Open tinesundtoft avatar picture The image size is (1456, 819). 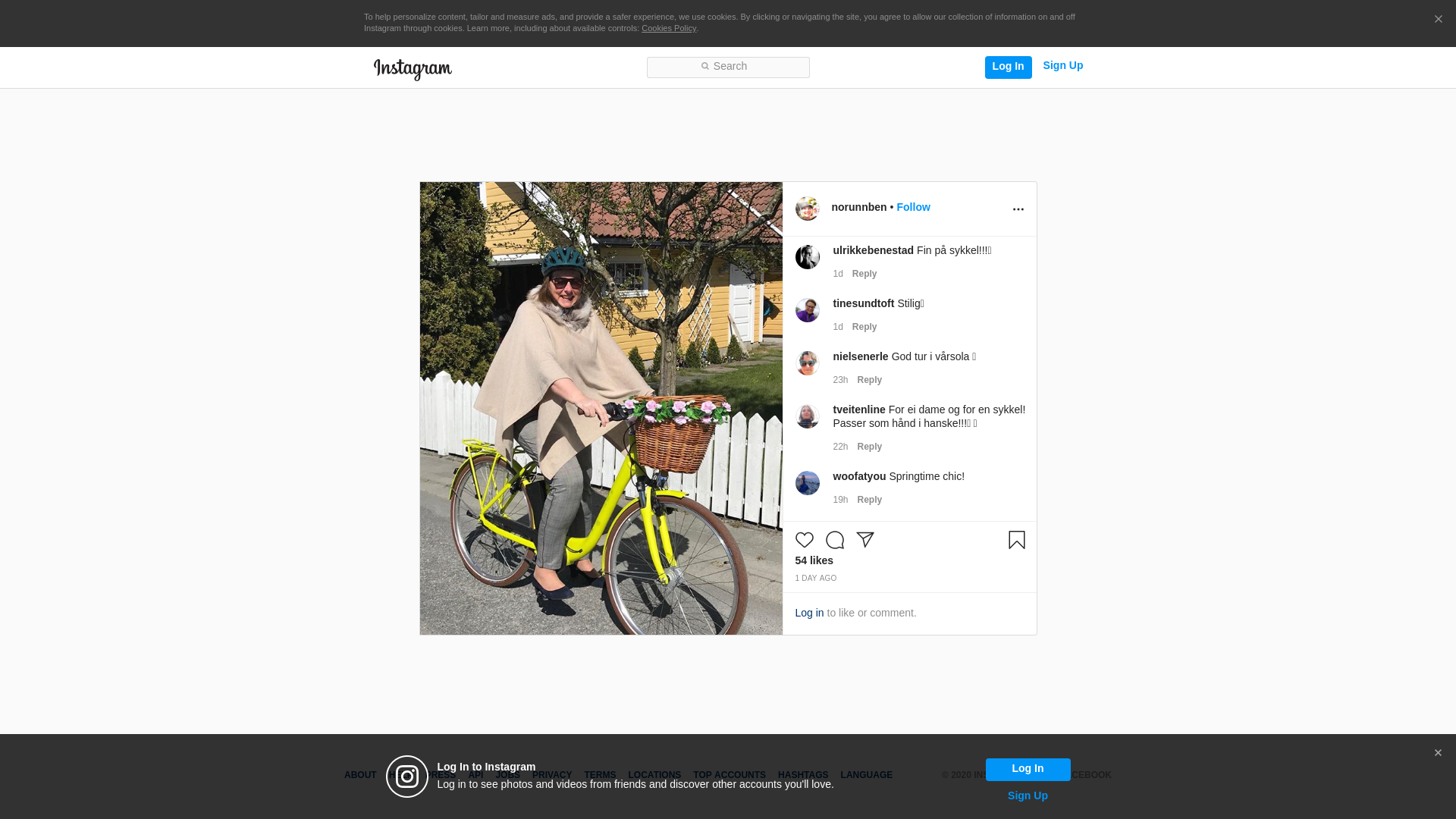click(x=808, y=310)
